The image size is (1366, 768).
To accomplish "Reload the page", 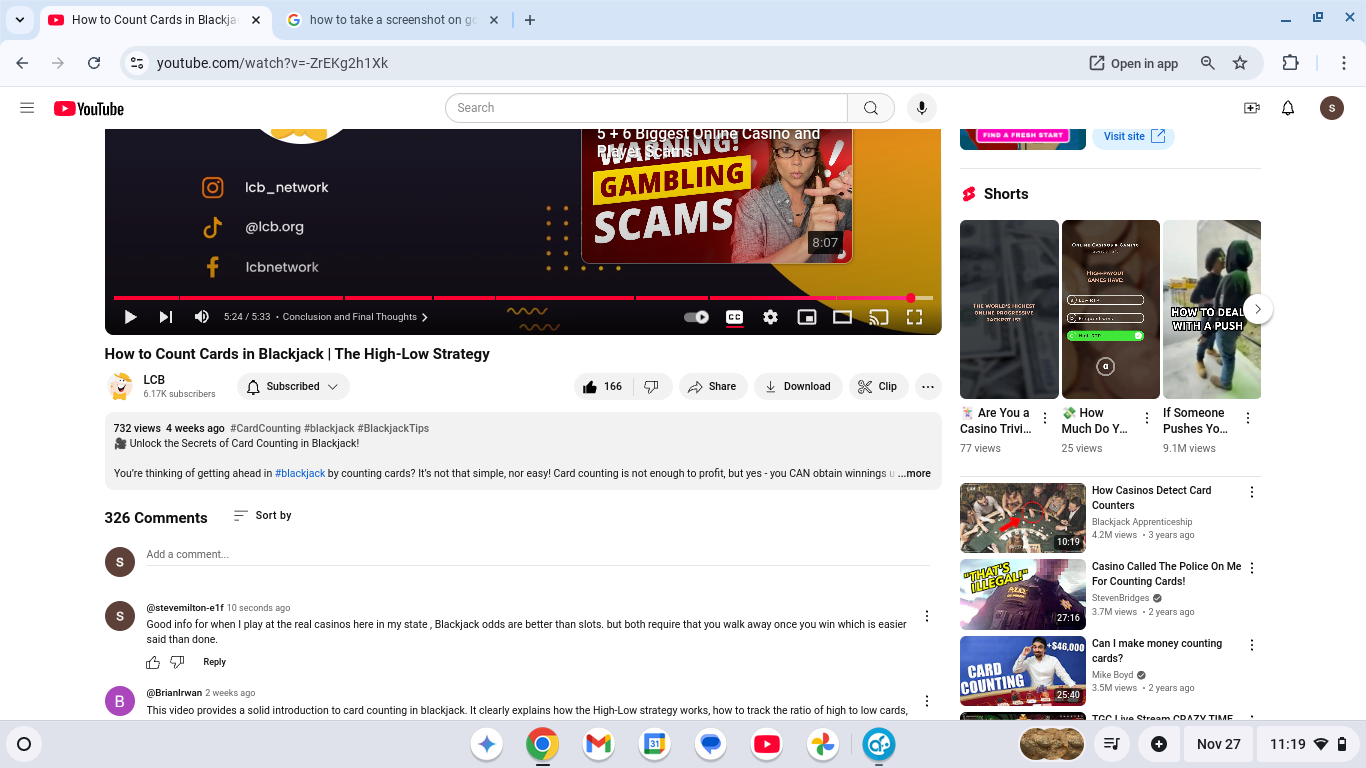I will (94, 63).
